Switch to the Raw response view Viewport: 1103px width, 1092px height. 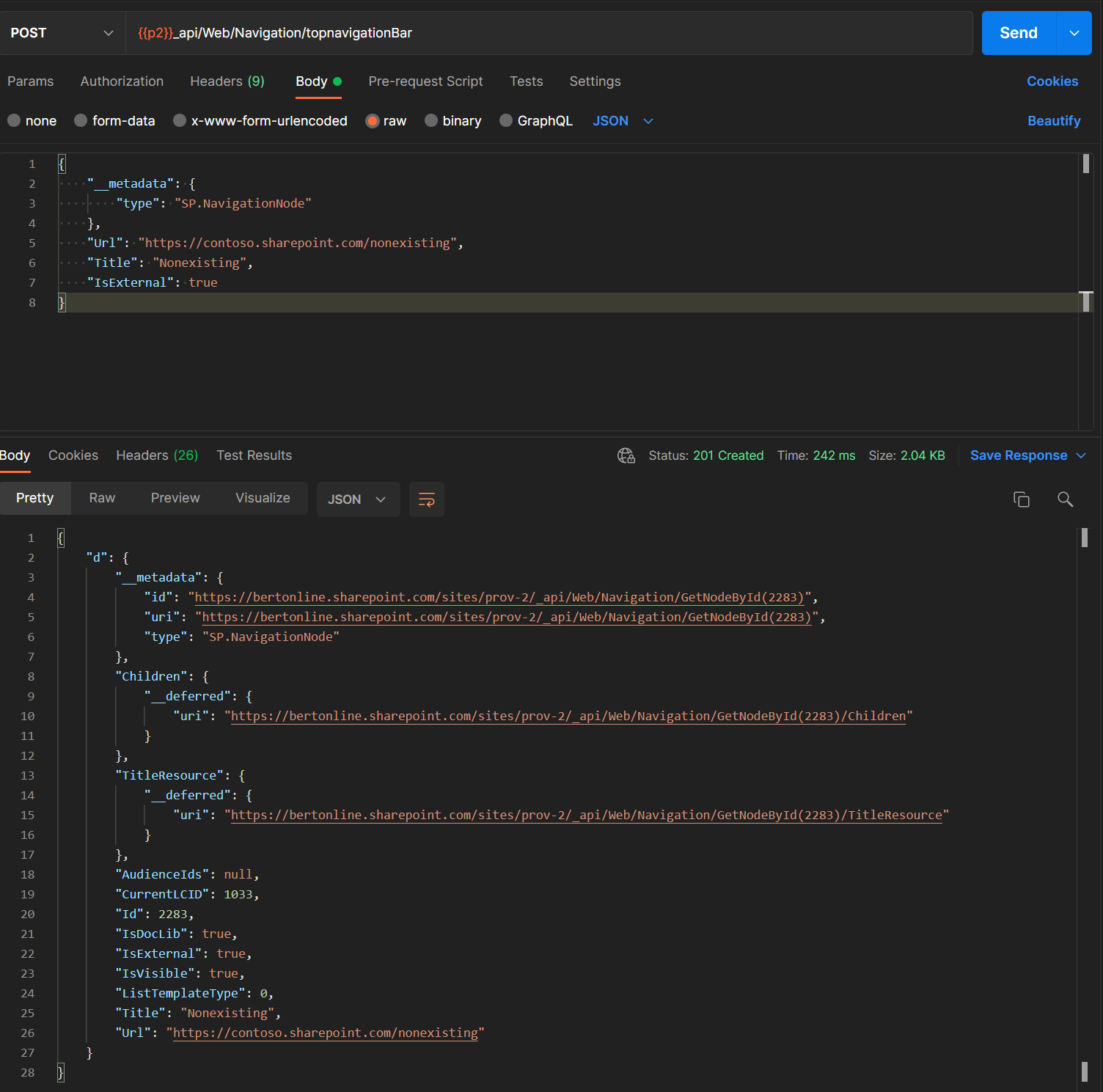[101, 498]
